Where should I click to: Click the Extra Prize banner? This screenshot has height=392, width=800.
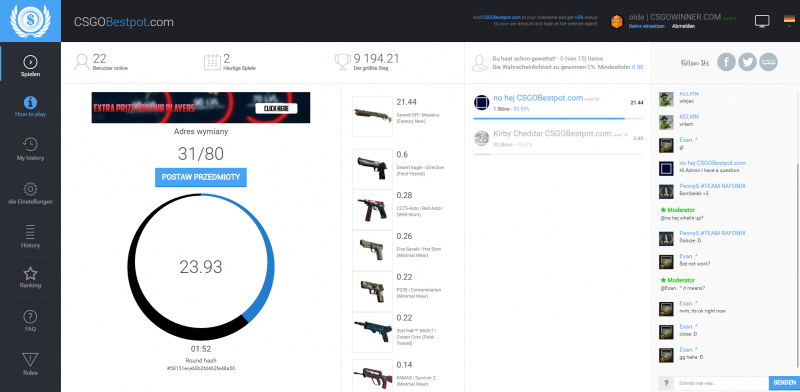point(201,108)
